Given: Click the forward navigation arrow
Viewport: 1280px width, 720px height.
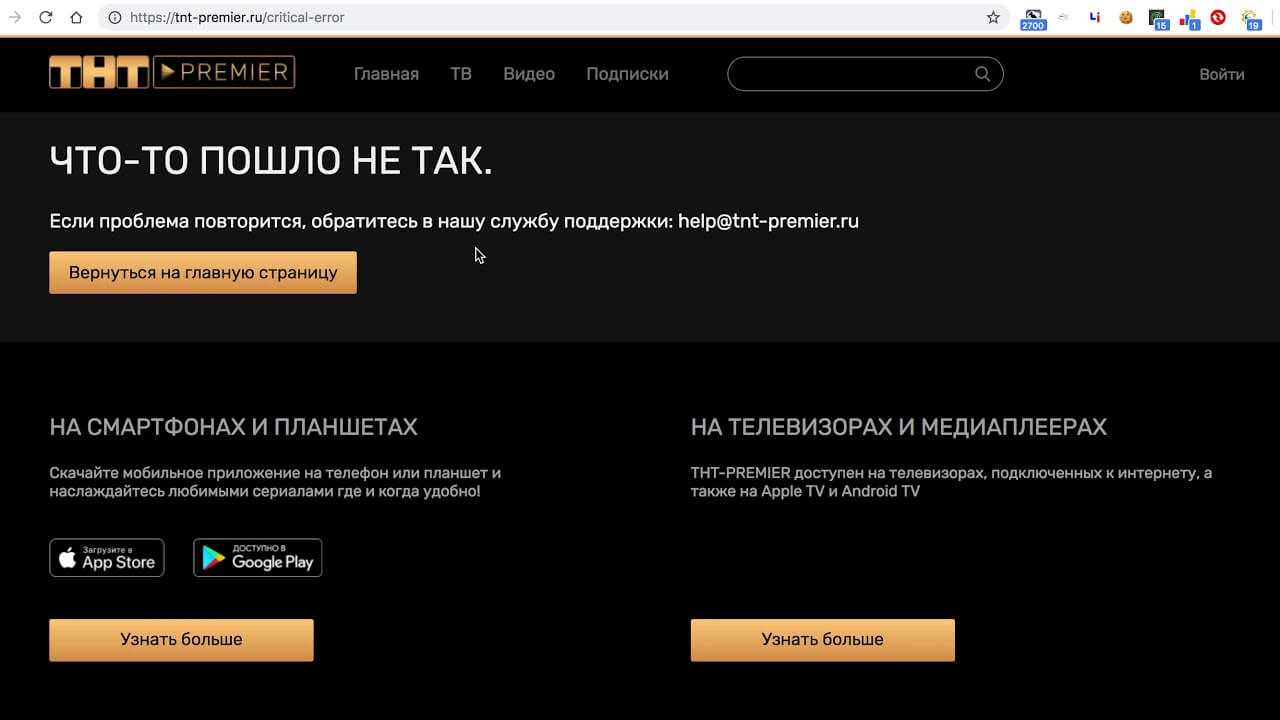Looking at the screenshot, I should [x=14, y=17].
